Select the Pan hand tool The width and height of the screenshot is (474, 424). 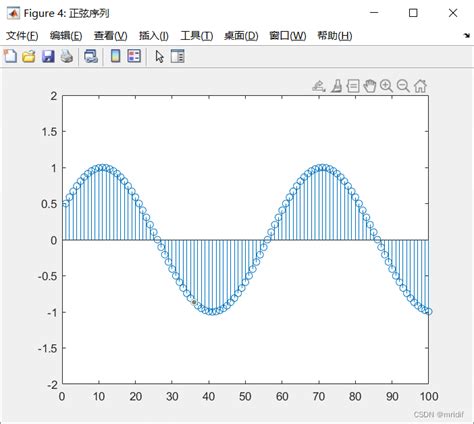click(369, 86)
